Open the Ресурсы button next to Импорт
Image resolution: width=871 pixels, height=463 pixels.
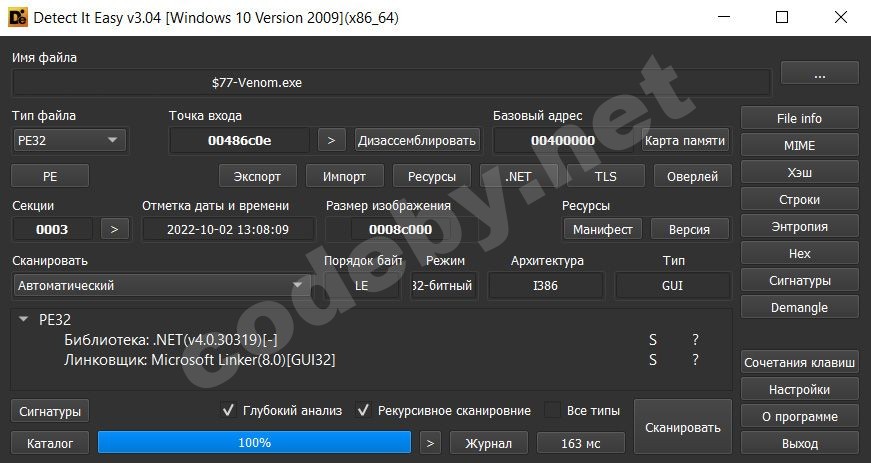[x=432, y=177]
